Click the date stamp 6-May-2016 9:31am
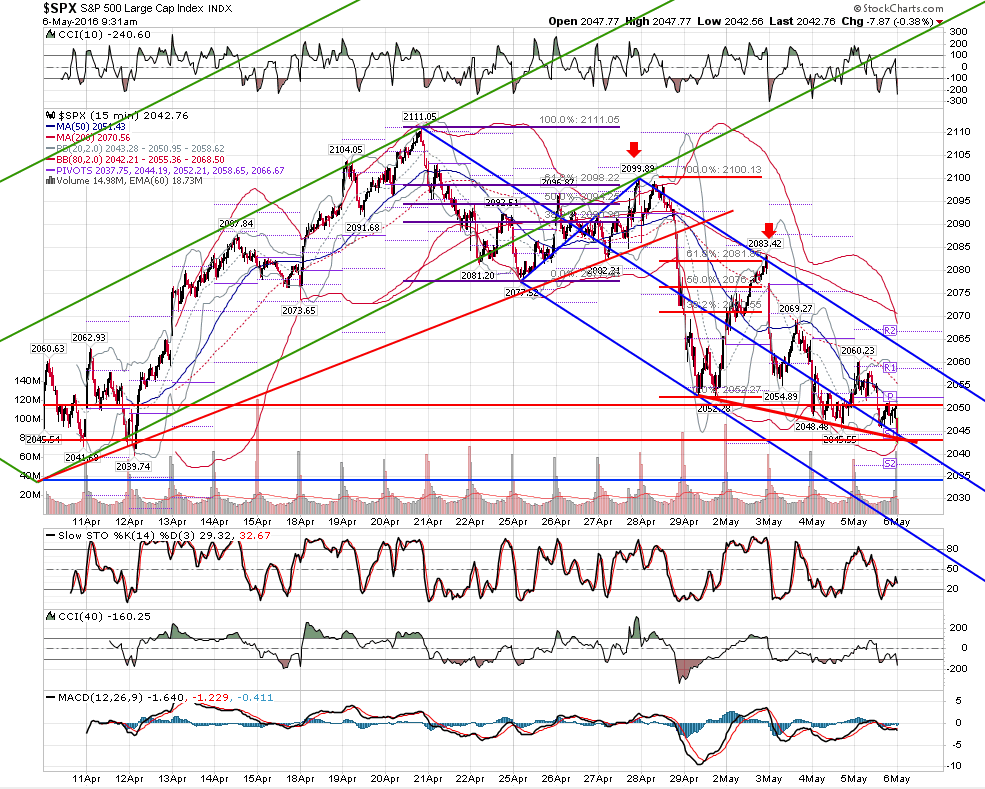 tap(90, 21)
